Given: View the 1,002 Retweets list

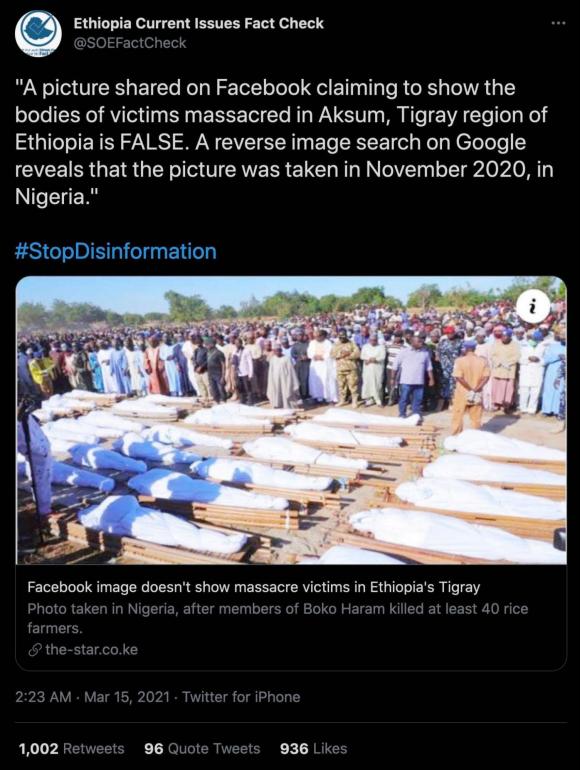Looking at the screenshot, I should (x=71, y=748).
